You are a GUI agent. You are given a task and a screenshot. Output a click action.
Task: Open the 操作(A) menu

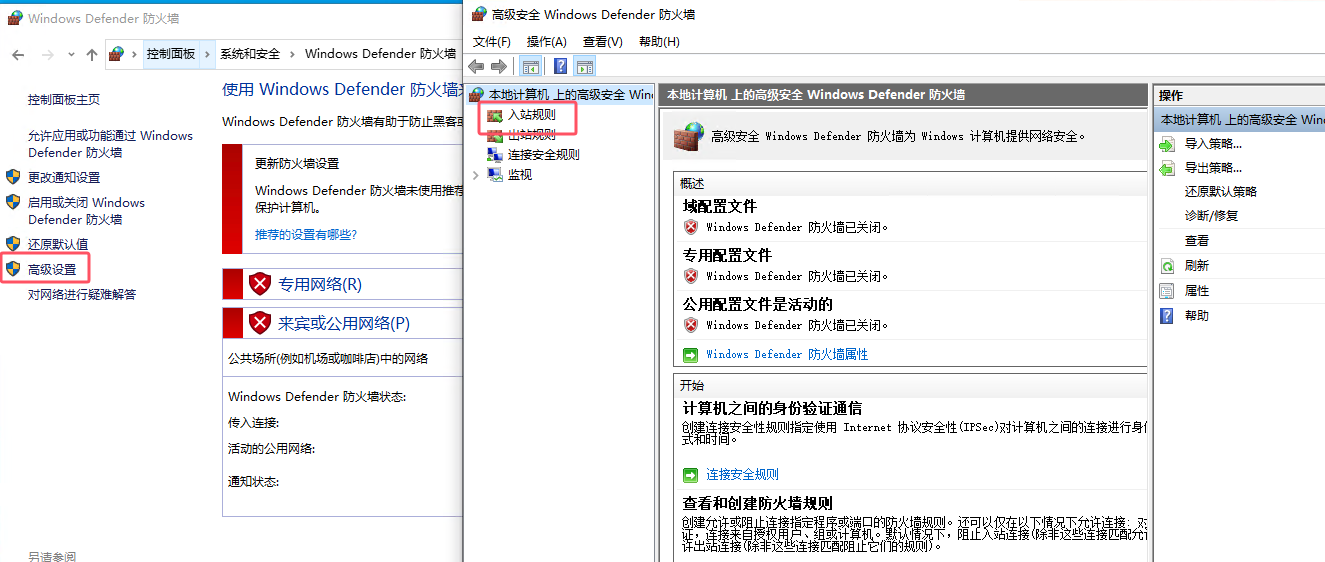pos(546,41)
